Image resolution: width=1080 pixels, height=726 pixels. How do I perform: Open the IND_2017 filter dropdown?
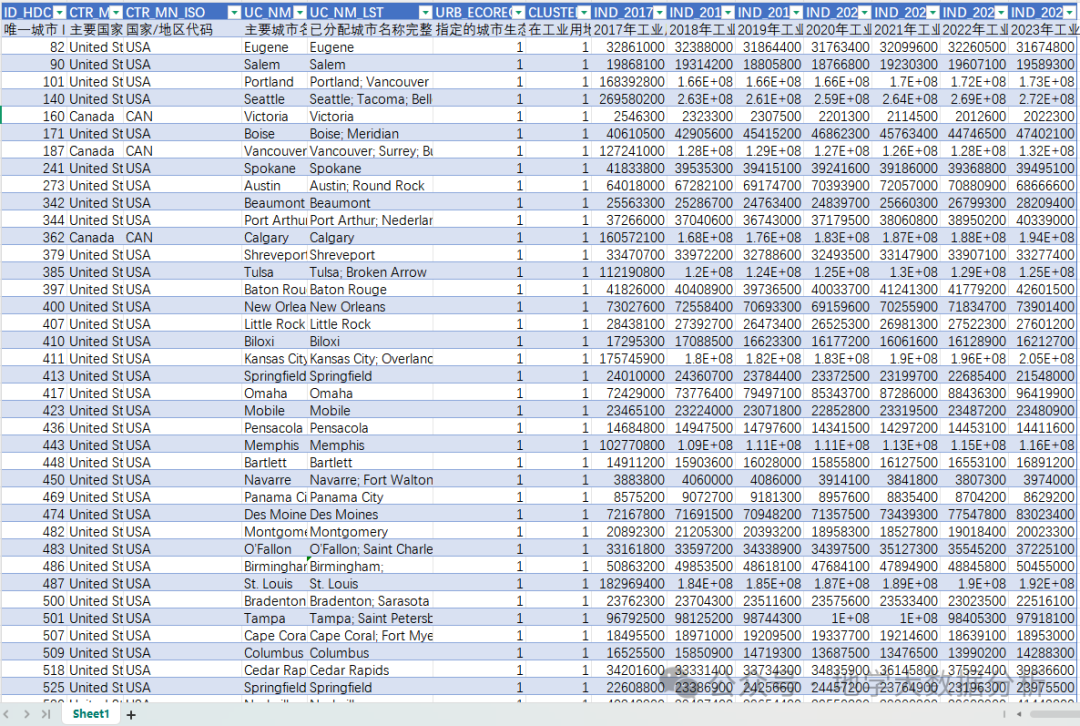[659, 12]
